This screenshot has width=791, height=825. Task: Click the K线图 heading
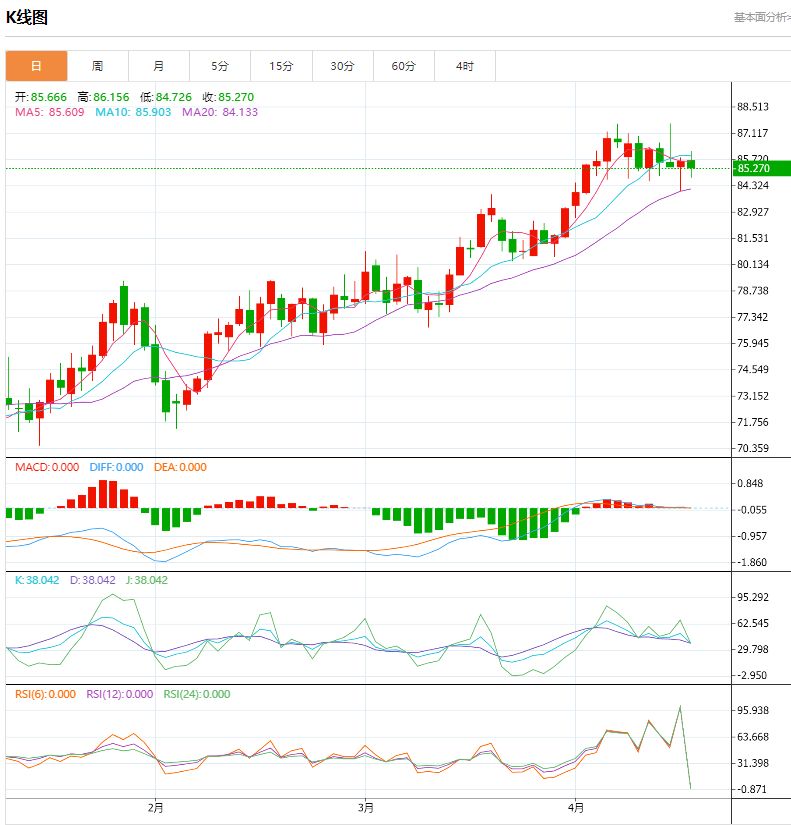27,17
